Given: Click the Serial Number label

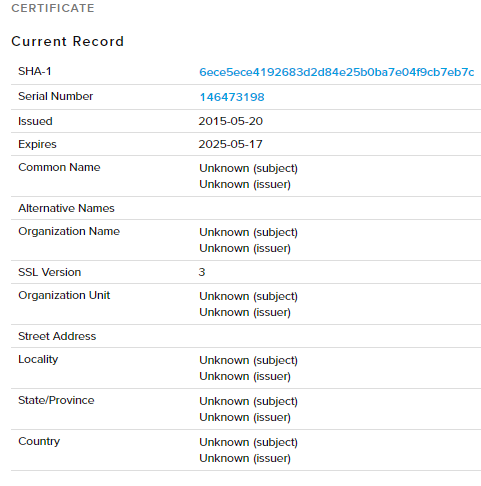Looking at the screenshot, I should [56, 96].
